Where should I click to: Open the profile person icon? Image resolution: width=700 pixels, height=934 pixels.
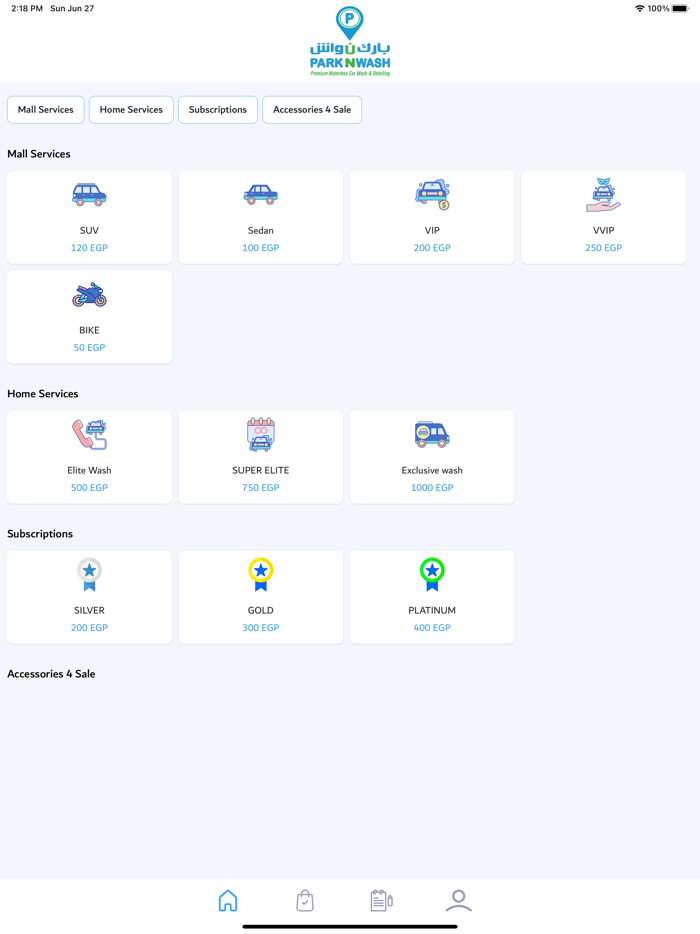tap(458, 901)
